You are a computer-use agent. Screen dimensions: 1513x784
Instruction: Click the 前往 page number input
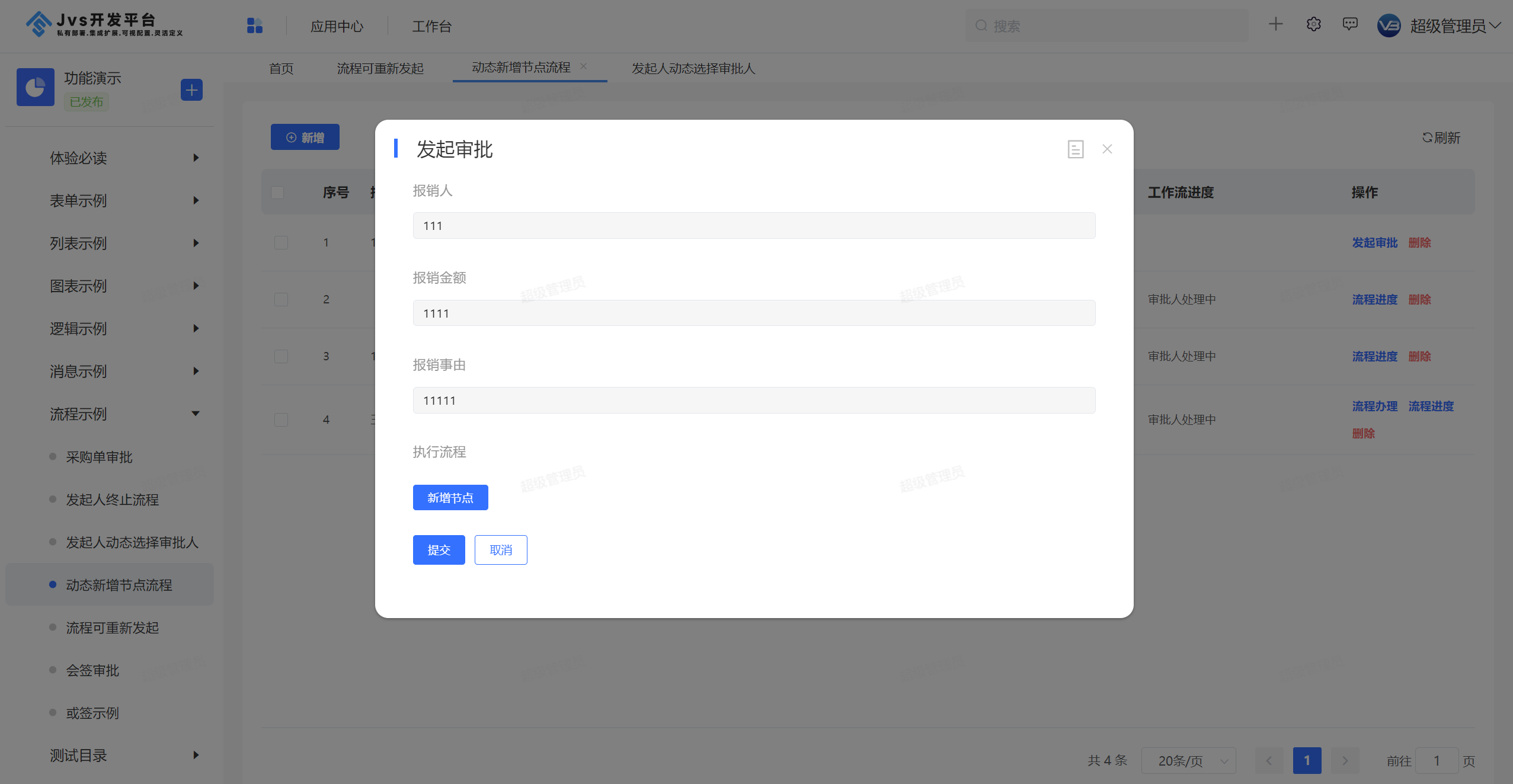1437,760
